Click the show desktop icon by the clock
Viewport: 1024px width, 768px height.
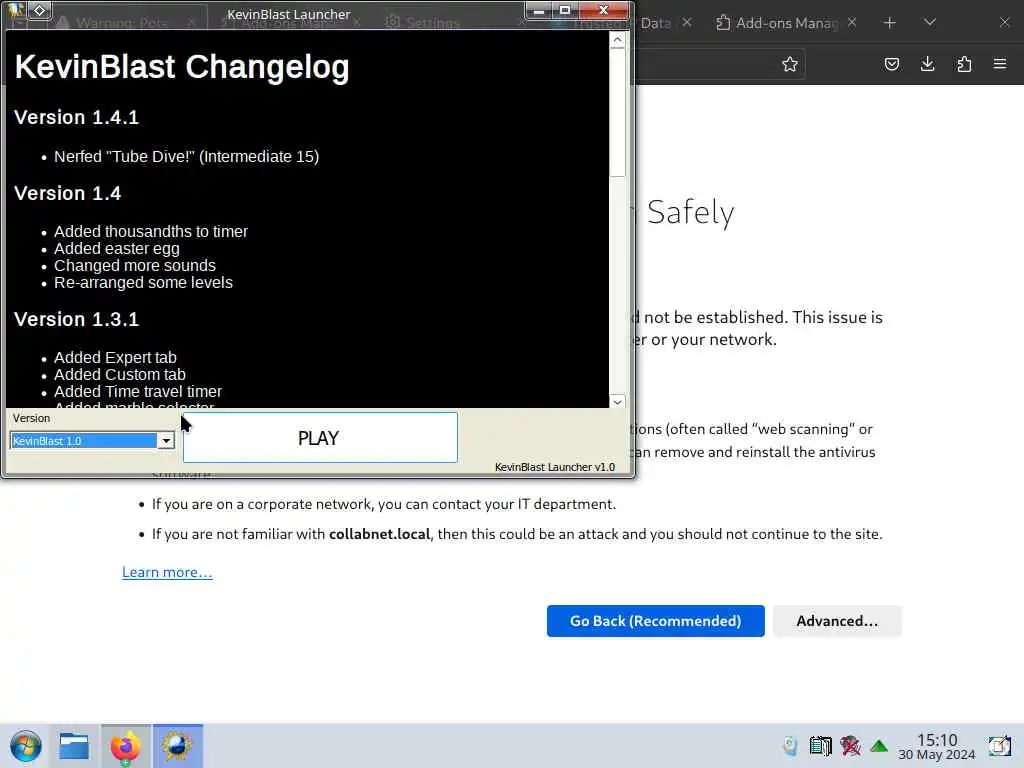(x=999, y=746)
